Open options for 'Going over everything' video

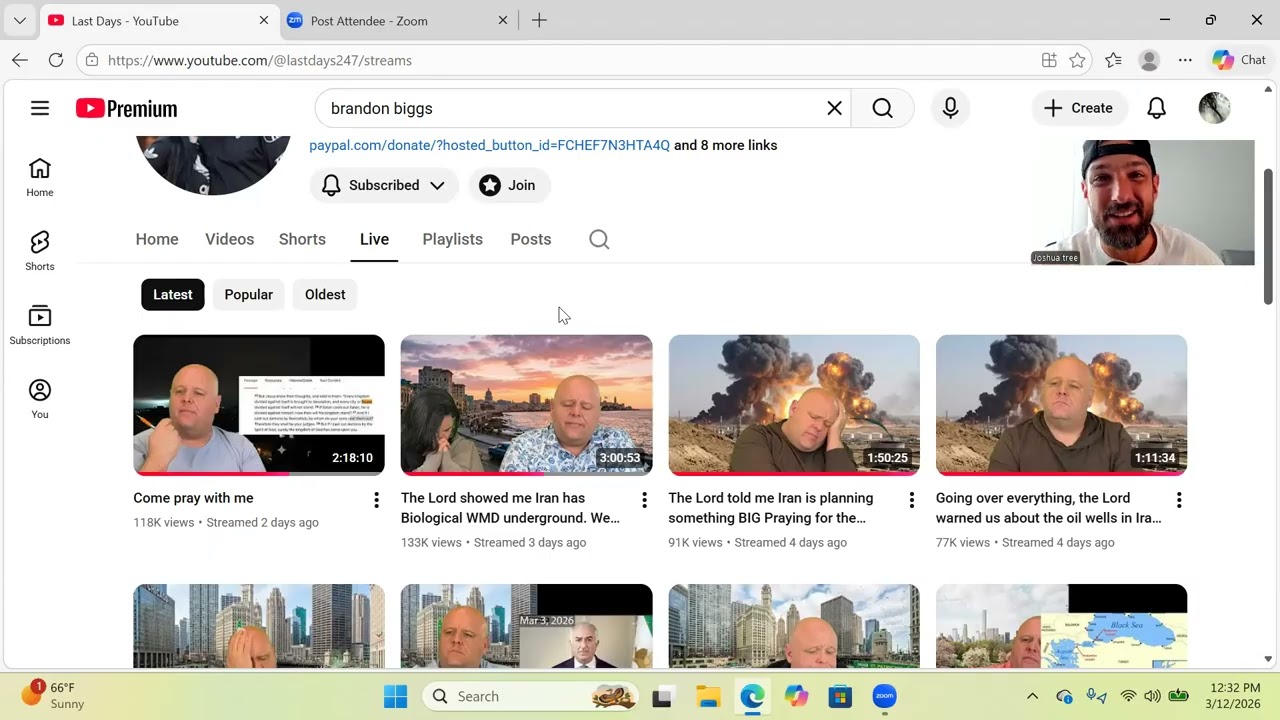pyautogui.click(x=1179, y=500)
